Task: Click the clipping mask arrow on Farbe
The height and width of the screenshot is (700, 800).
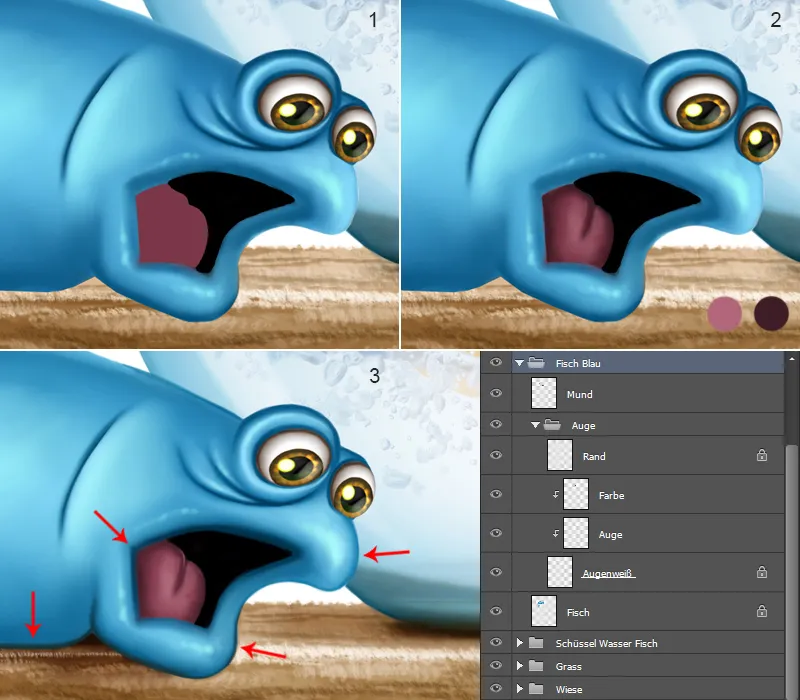Action: coord(556,494)
